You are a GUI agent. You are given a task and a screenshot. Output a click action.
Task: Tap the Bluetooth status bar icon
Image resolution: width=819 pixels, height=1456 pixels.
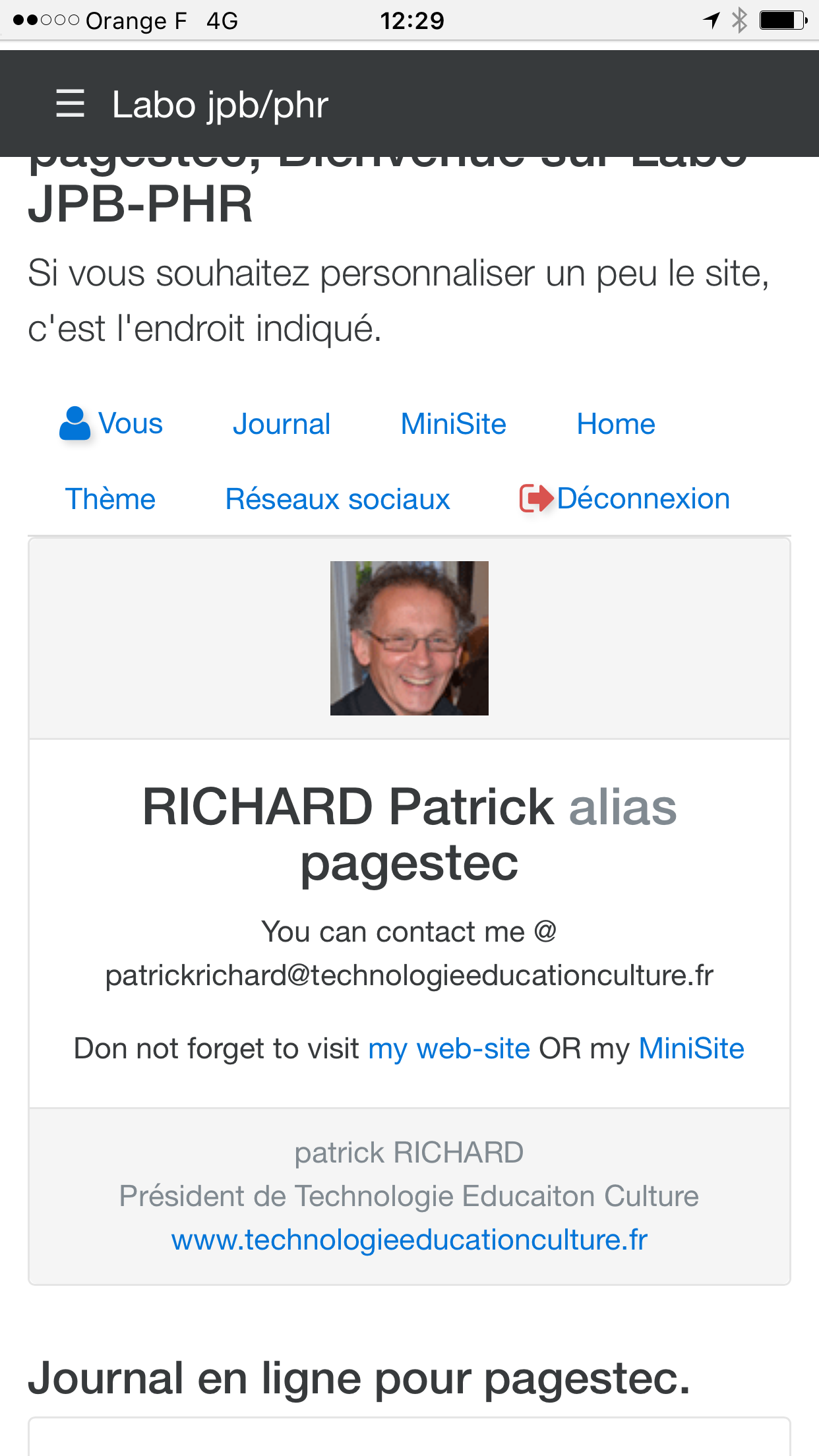(740, 20)
